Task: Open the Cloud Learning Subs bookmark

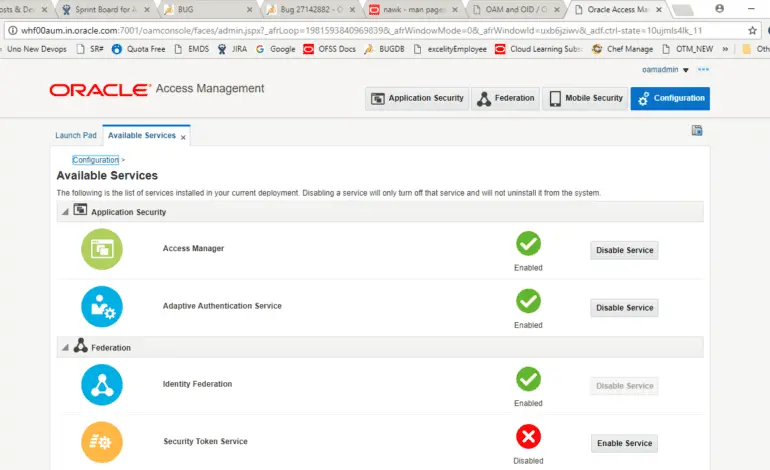Action: pos(539,49)
